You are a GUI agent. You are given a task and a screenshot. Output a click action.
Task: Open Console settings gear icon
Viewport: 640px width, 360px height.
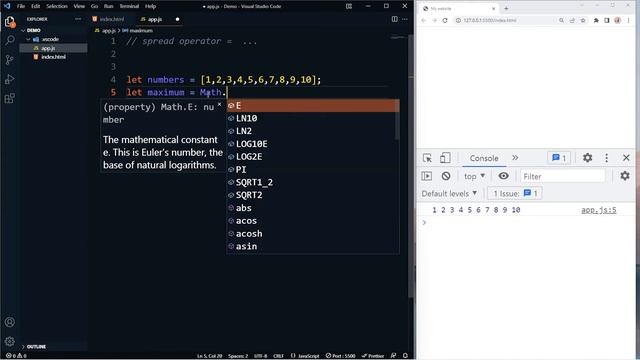(x=625, y=176)
